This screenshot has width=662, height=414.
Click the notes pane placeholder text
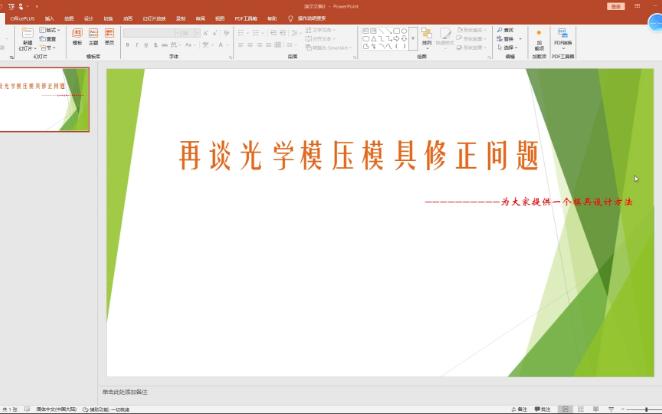125,392
